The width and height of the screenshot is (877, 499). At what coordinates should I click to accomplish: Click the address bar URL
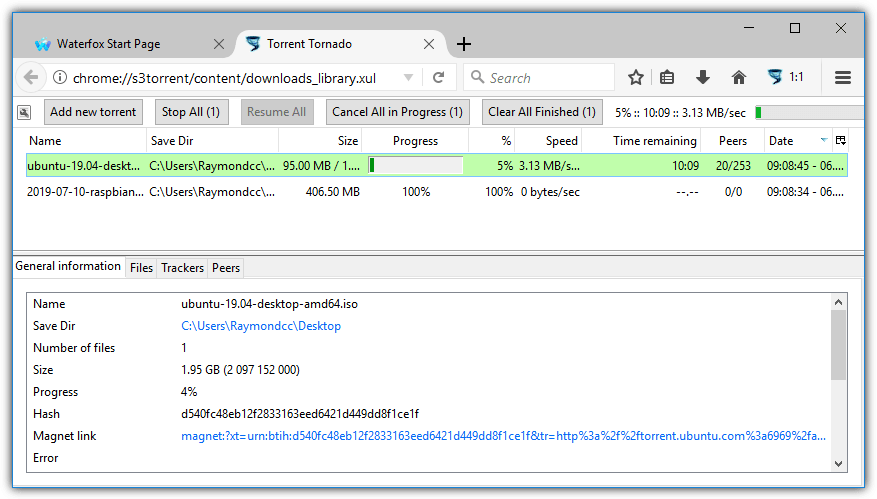224,78
